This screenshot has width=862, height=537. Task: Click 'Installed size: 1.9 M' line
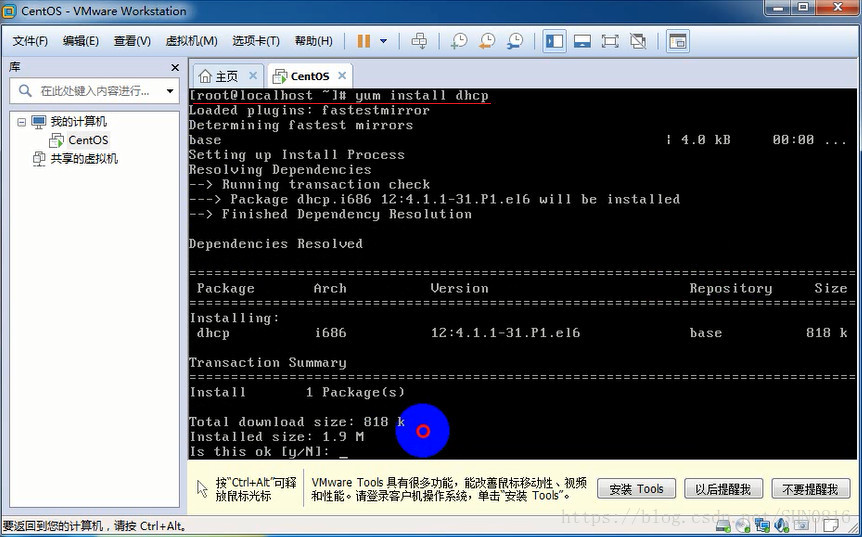[x=277, y=437]
